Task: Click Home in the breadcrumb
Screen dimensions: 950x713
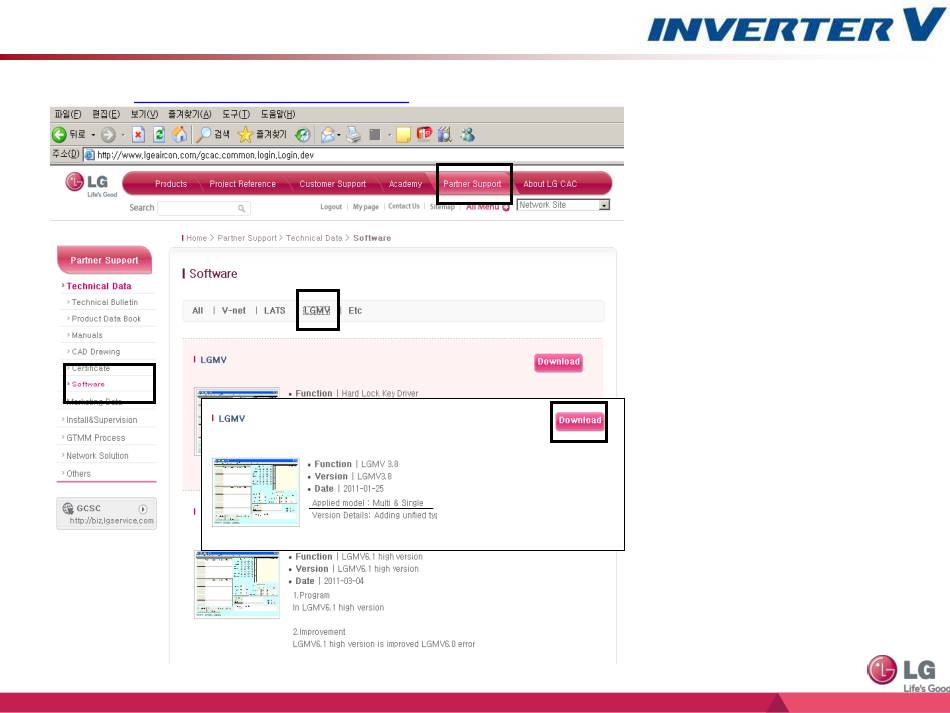Action: coord(196,238)
